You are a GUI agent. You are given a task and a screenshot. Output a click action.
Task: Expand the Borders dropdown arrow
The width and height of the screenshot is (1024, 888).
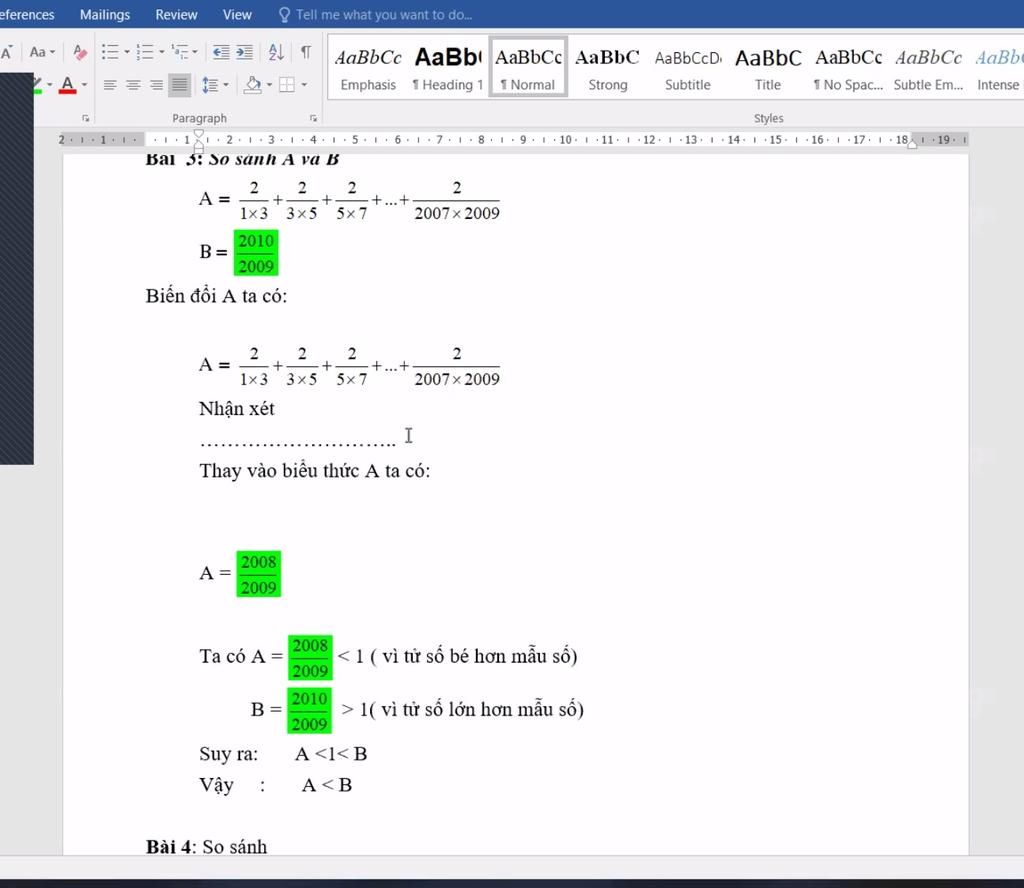[x=304, y=84]
